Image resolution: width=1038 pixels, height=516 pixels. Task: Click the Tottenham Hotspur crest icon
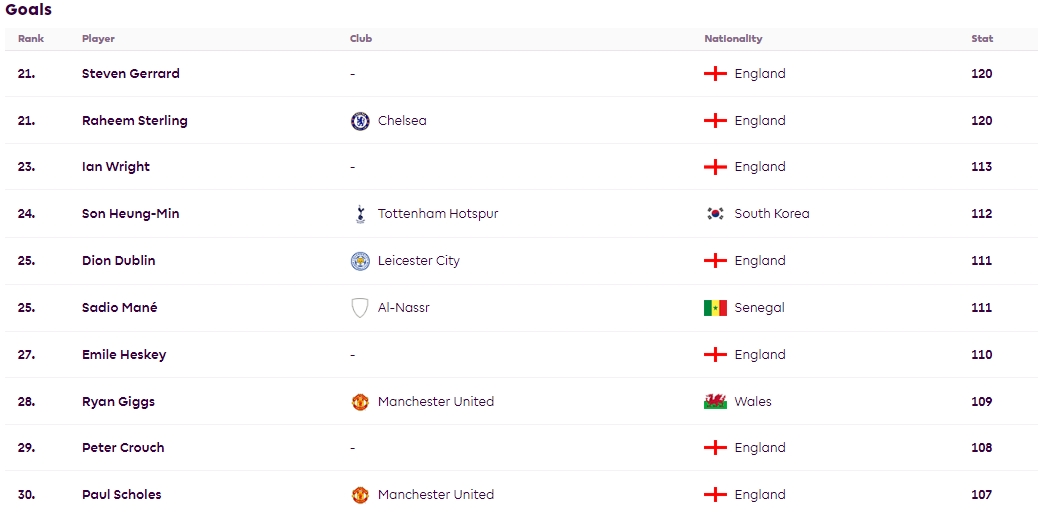click(360, 214)
